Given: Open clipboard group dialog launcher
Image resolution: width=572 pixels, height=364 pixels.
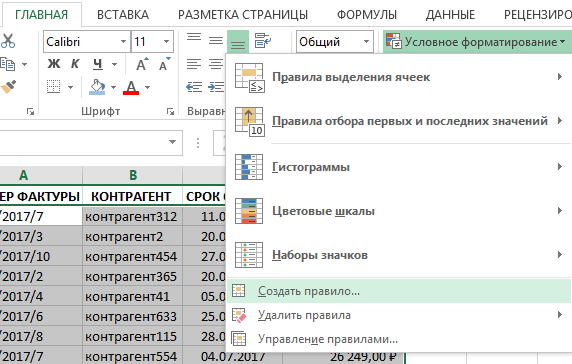Looking at the screenshot, I should coord(30,111).
